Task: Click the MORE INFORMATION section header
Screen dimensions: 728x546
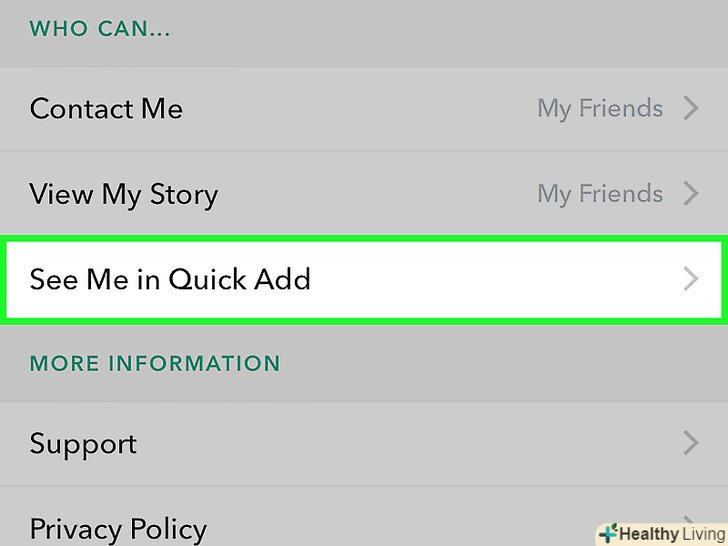Action: point(155,362)
